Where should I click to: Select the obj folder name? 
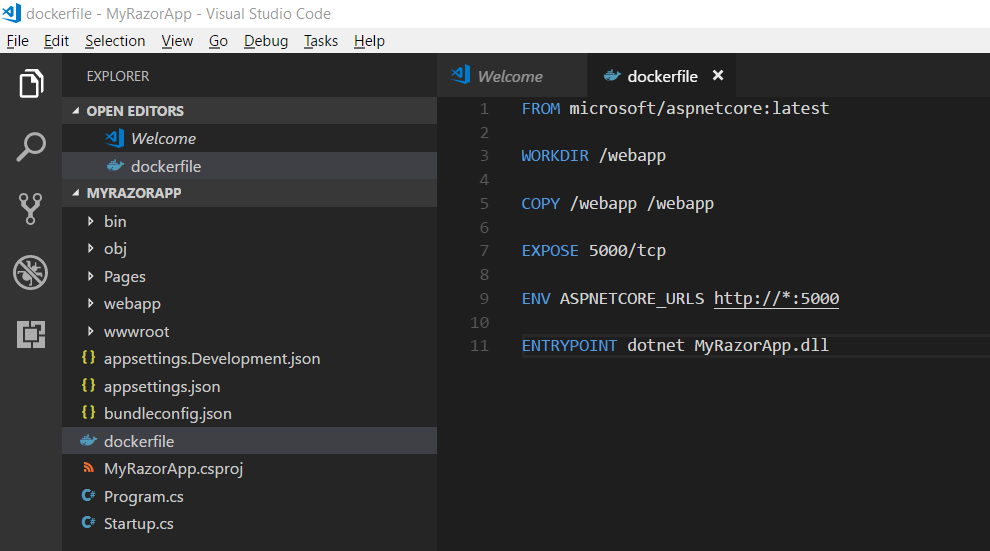pos(115,249)
